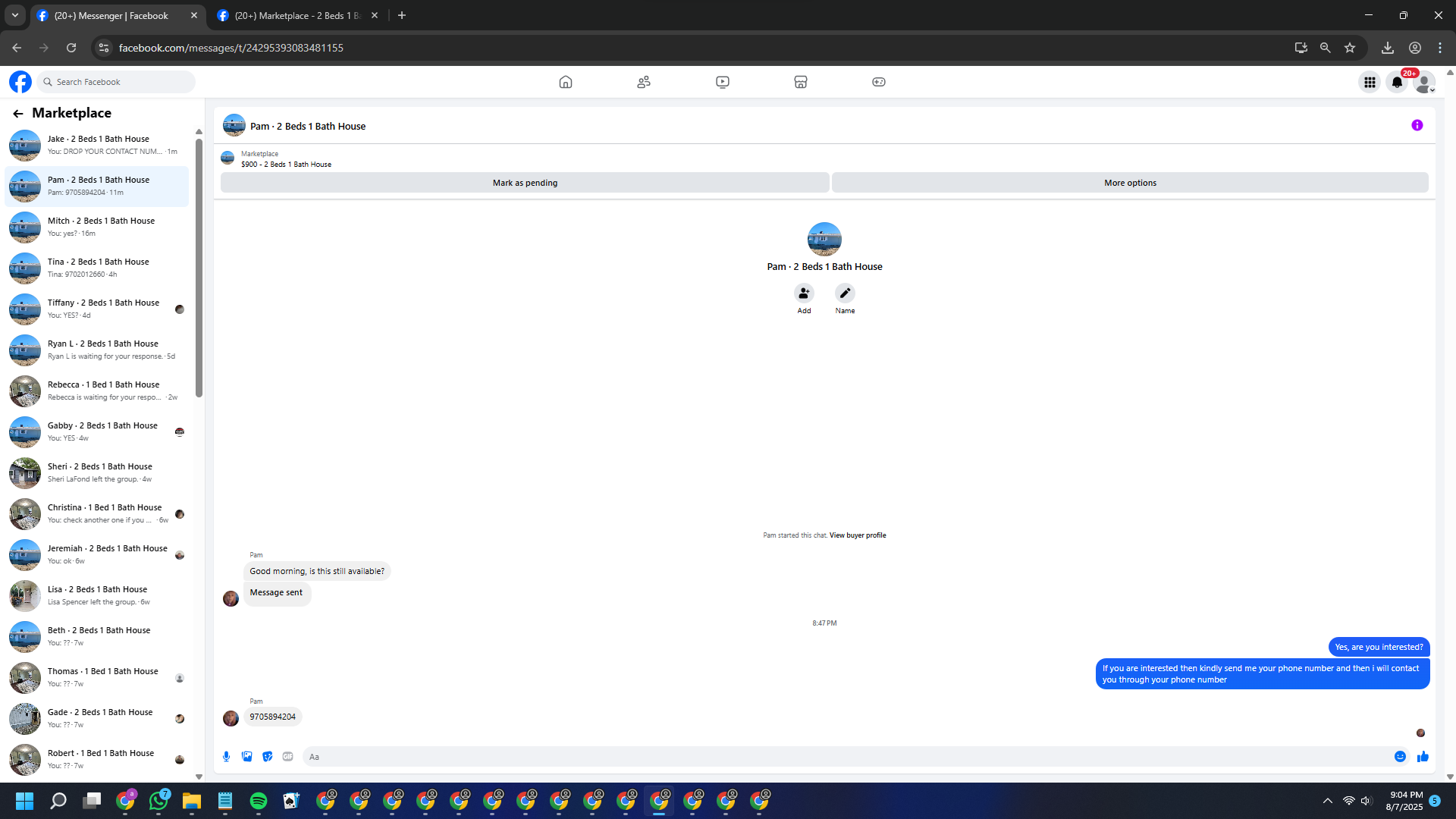Open View buyer profile link
1456x819 pixels.
(x=858, y=535)
